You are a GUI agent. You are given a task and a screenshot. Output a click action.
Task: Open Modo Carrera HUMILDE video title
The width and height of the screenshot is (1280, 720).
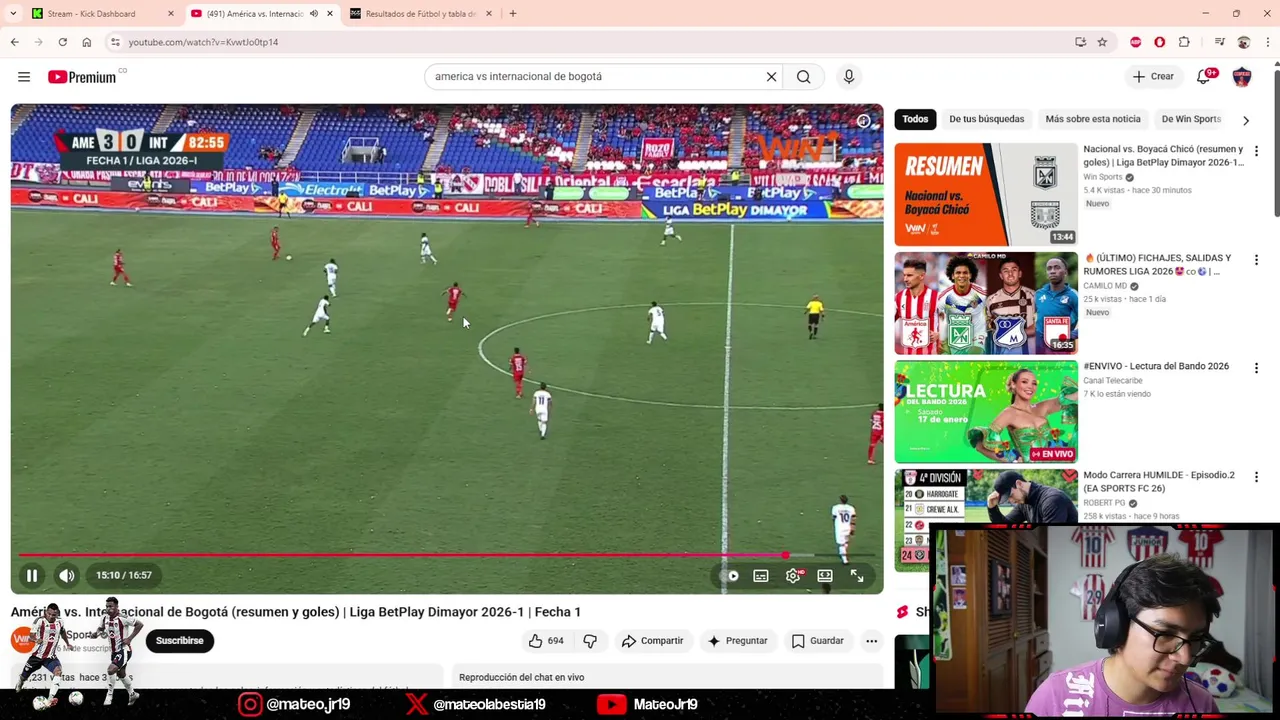pos(1159,482)
